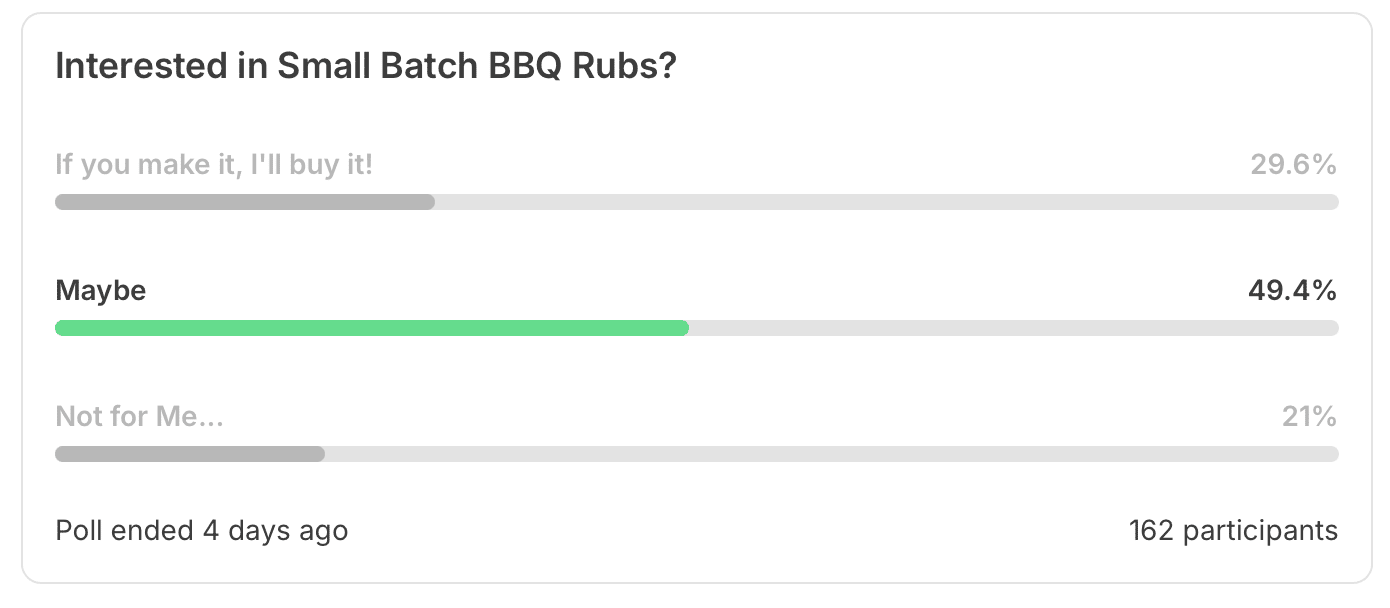This screenshot has width=1390, height=608.
Task: Click the 'Poll ended 4 days ago' text
Action: (x=202, y=530)
